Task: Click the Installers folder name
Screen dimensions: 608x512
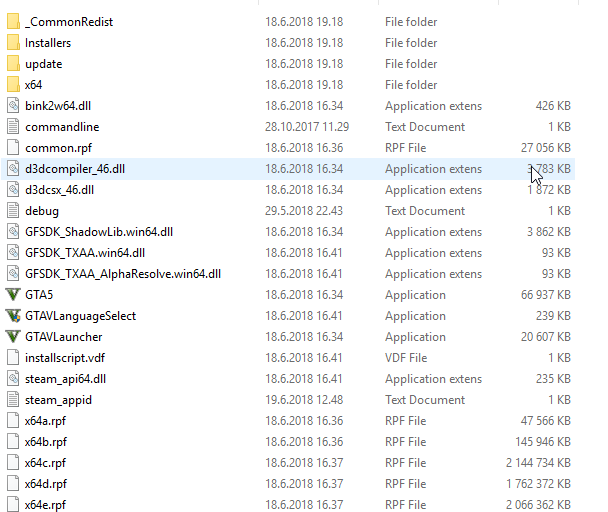Action: (x=48, y=43)
